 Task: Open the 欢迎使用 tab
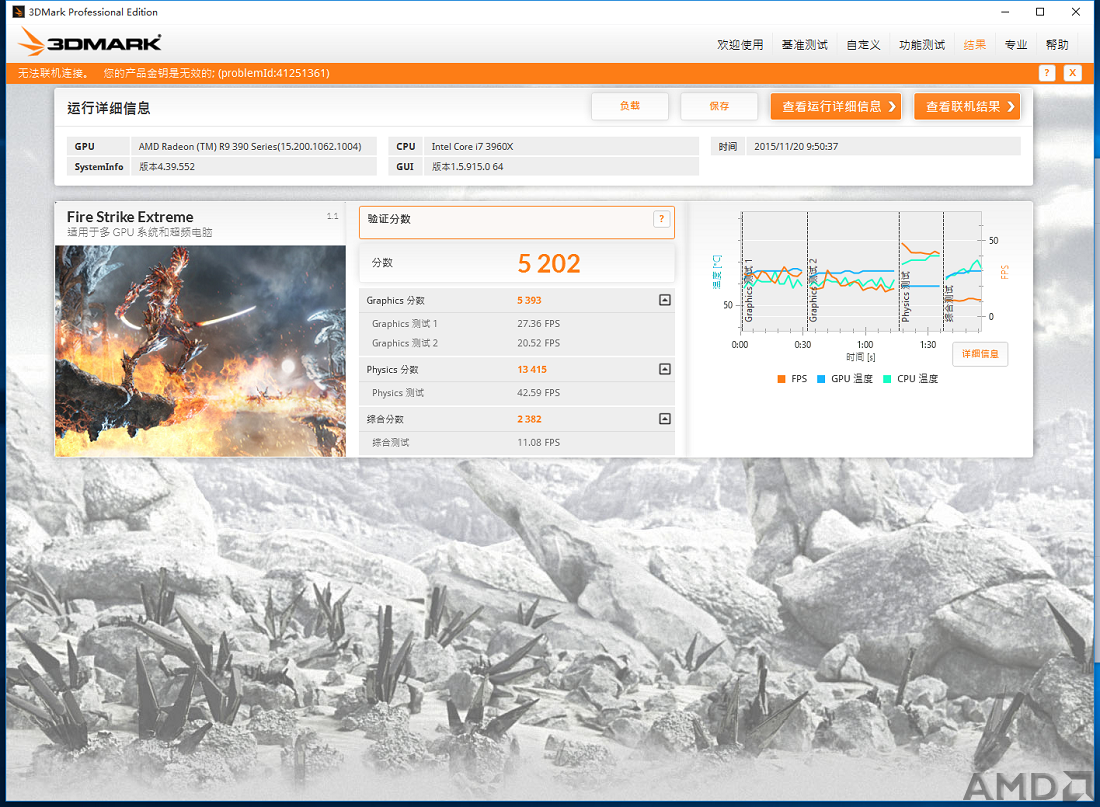(740, 45)
